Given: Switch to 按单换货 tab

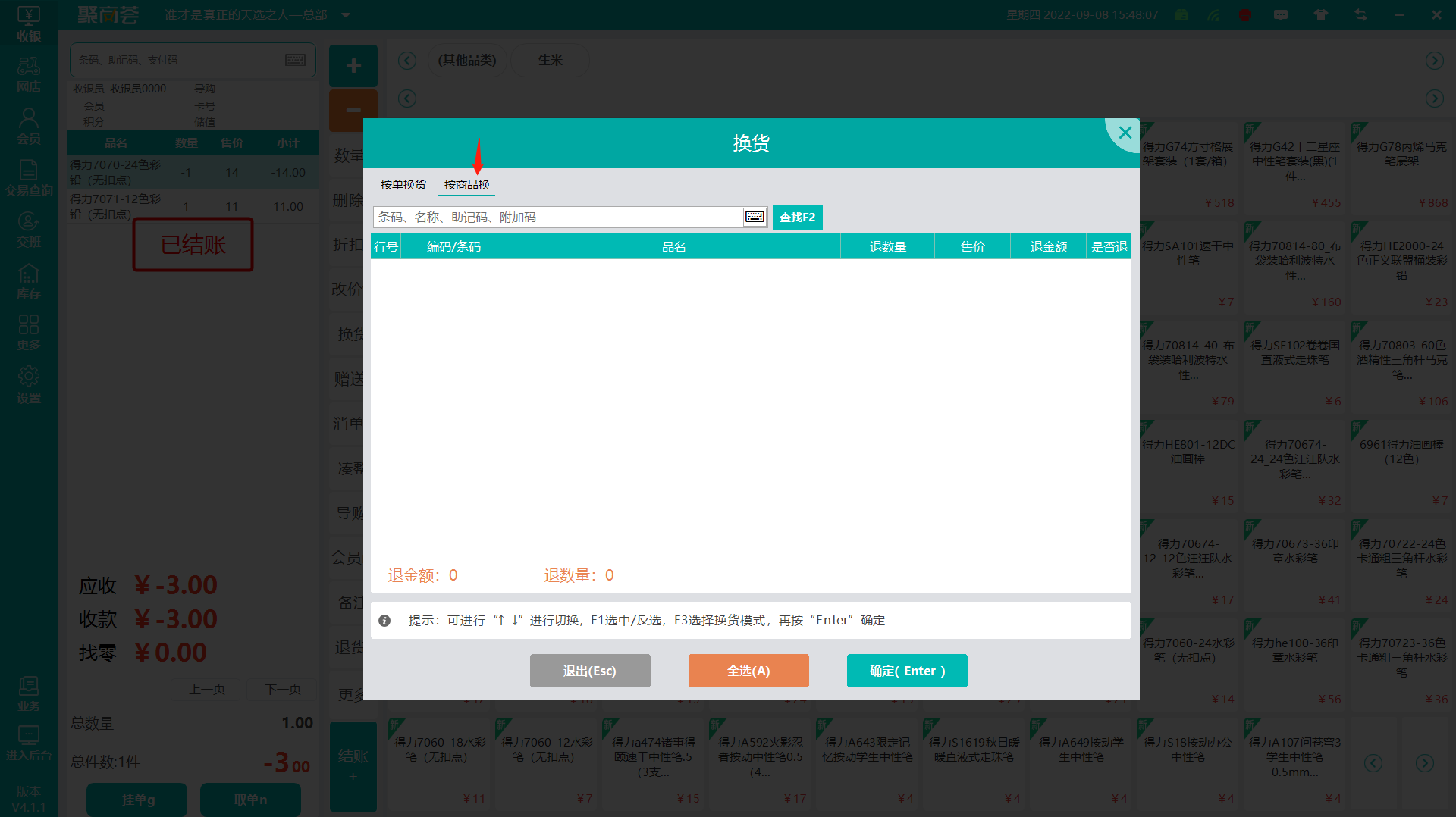Looking at the screenshot, I should [x=403, y=185].
